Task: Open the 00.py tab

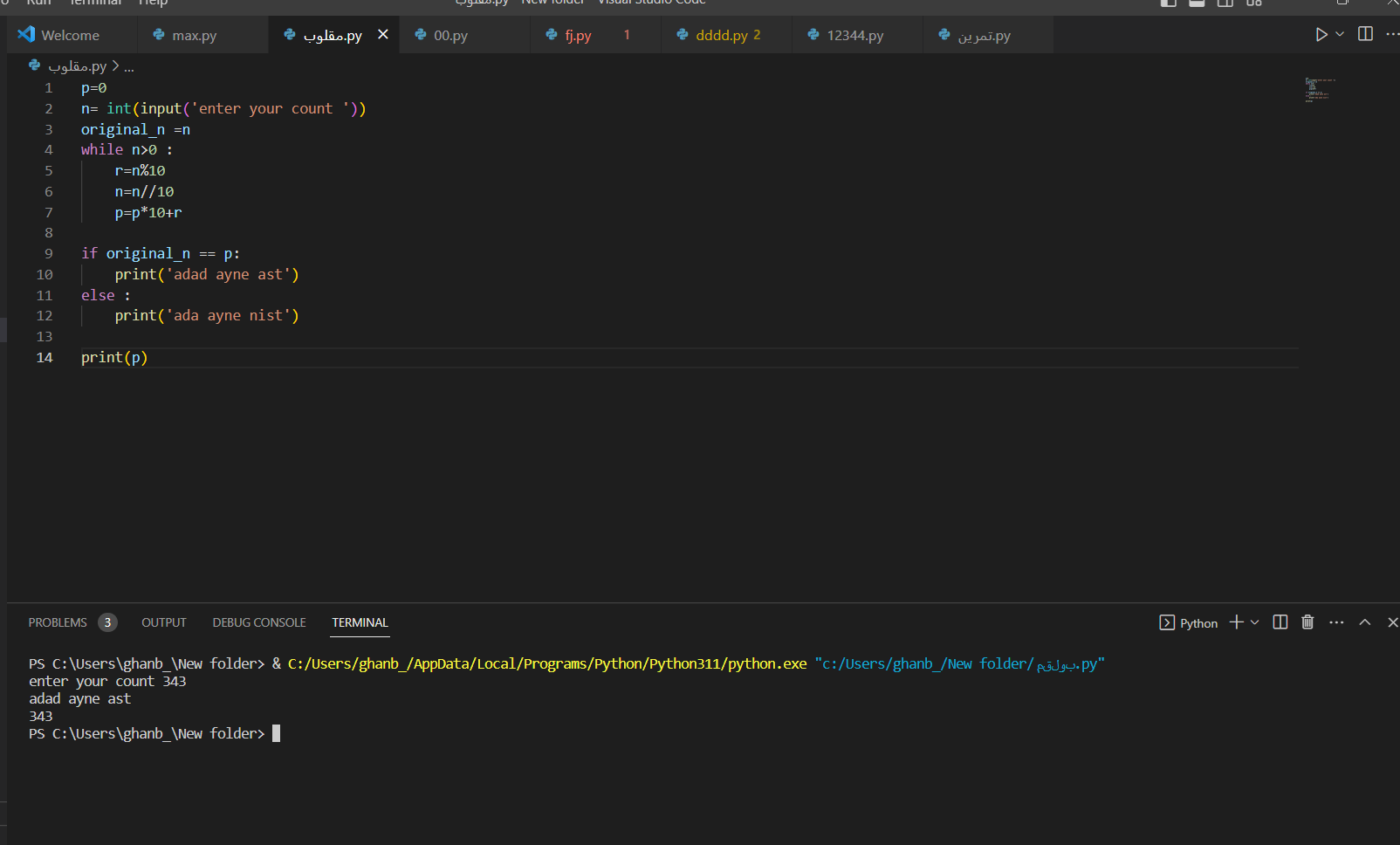Action: [464, 35]
